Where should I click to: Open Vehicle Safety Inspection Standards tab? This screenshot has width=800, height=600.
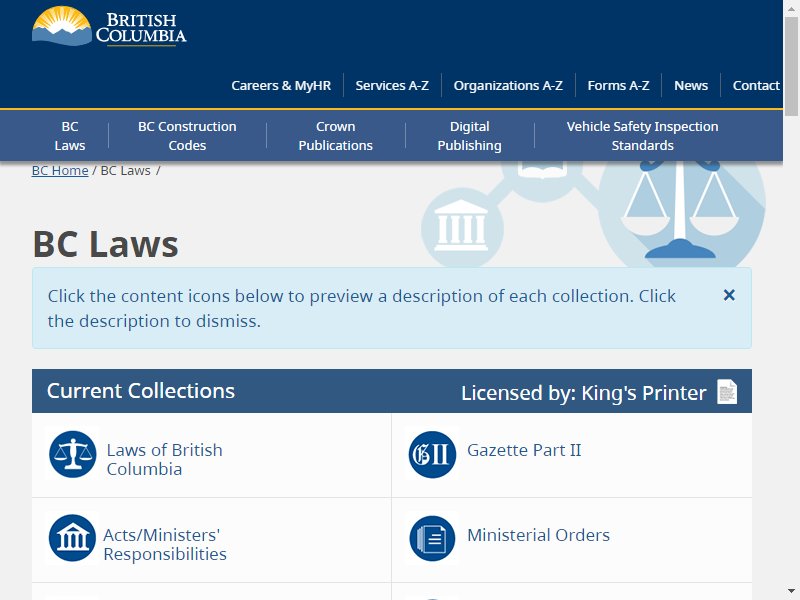[642, 136]
